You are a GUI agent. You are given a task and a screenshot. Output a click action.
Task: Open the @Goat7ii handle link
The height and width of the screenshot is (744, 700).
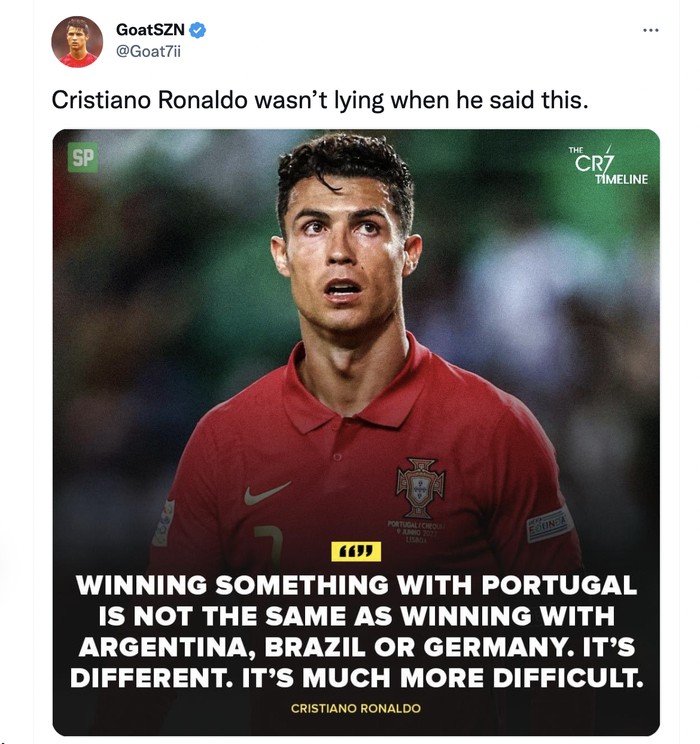pyautogui.click(x=151, y=51)
